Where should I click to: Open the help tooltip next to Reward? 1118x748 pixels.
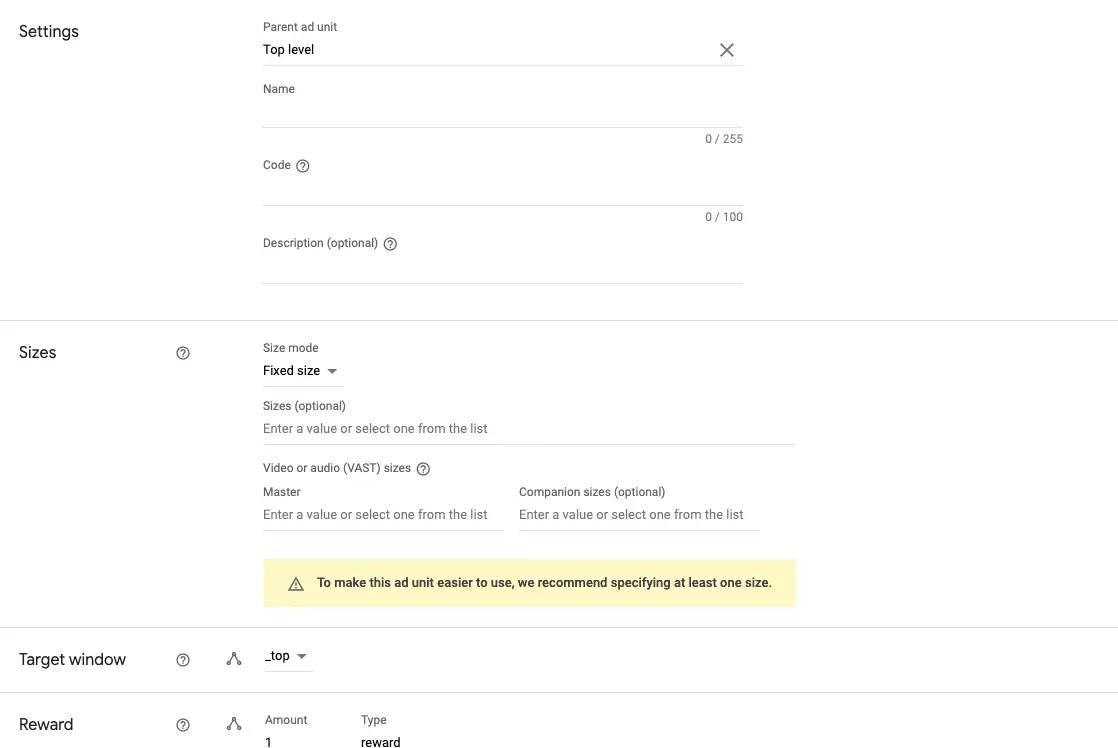click(182, 724)
